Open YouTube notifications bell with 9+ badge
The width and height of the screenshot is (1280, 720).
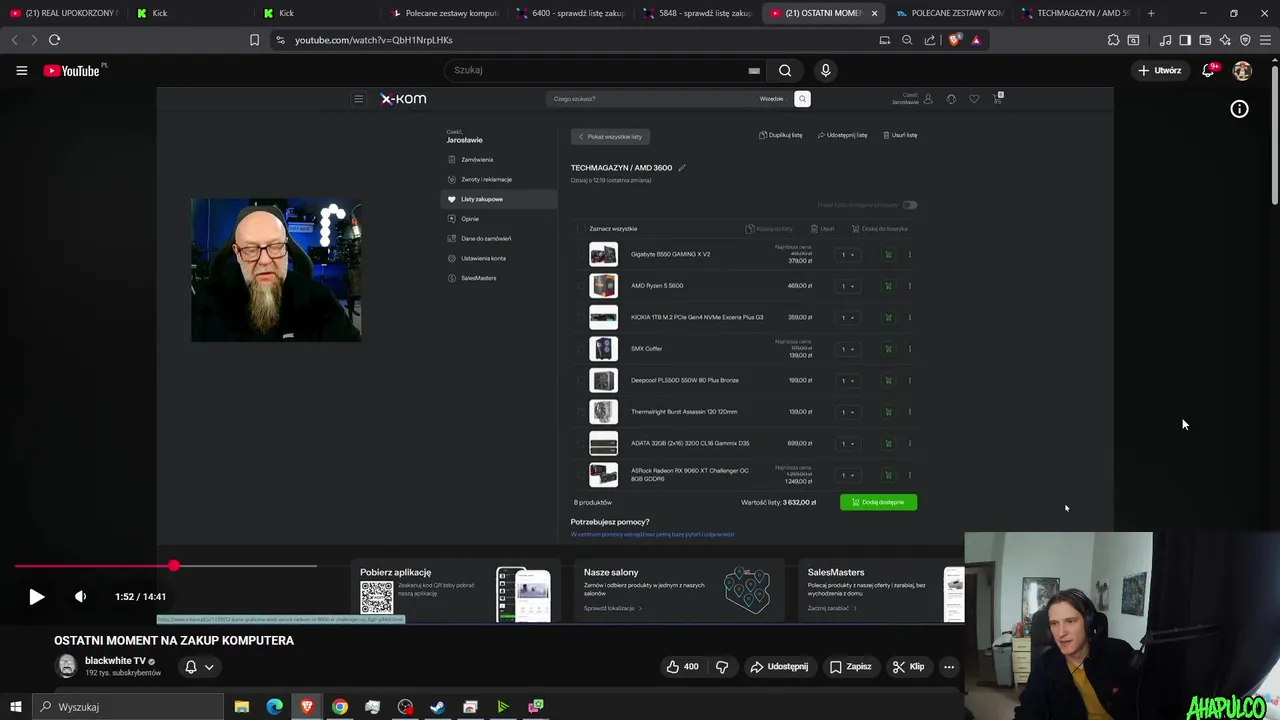[1209, 71]
